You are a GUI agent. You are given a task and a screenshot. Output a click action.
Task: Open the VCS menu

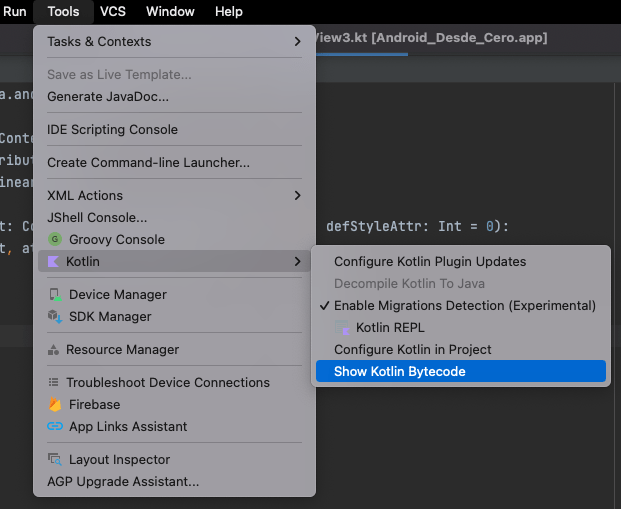(112, 11)
